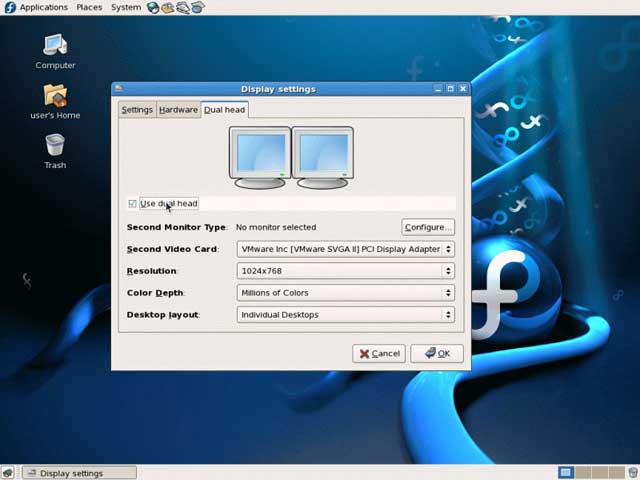640x480 pixels.
Task: Open the Applications menu
Action: [44, 7]
